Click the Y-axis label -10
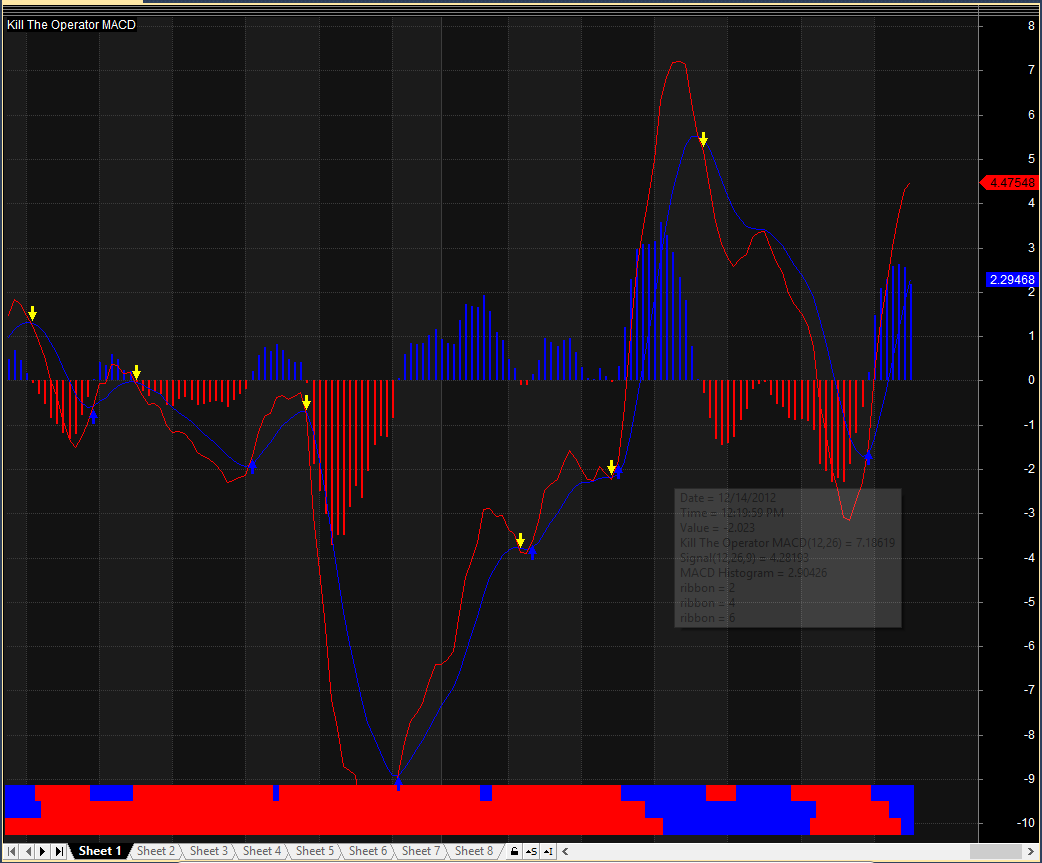1042x863 pixels. coord(1027,823)
